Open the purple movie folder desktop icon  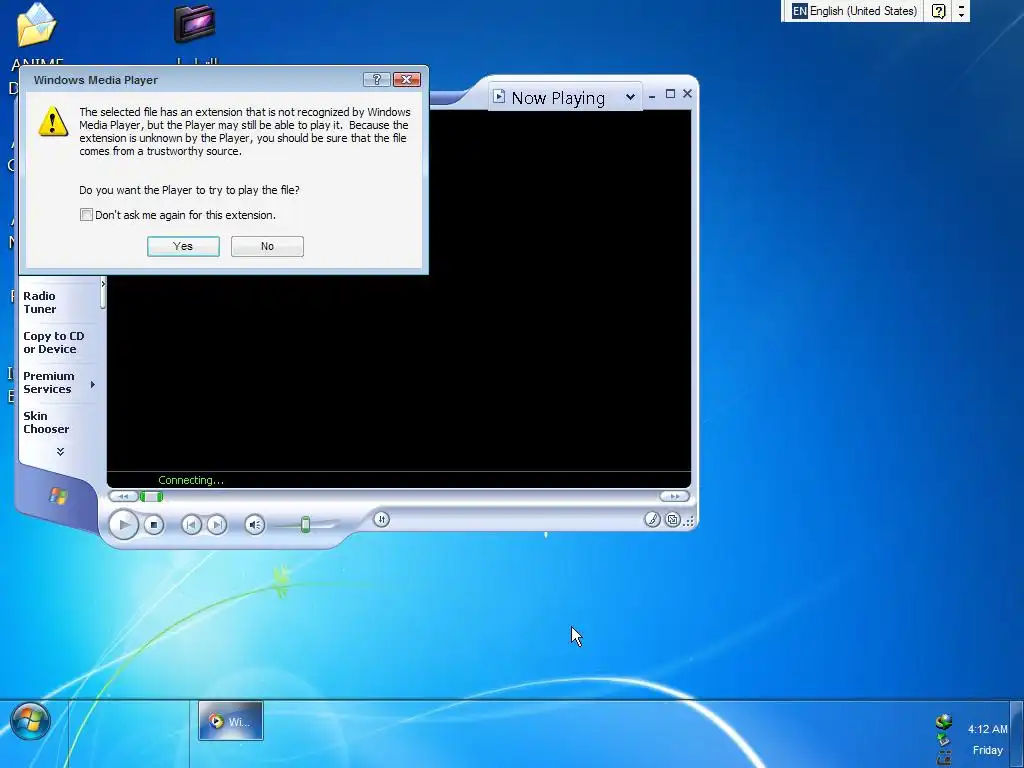tap(195, 24)
